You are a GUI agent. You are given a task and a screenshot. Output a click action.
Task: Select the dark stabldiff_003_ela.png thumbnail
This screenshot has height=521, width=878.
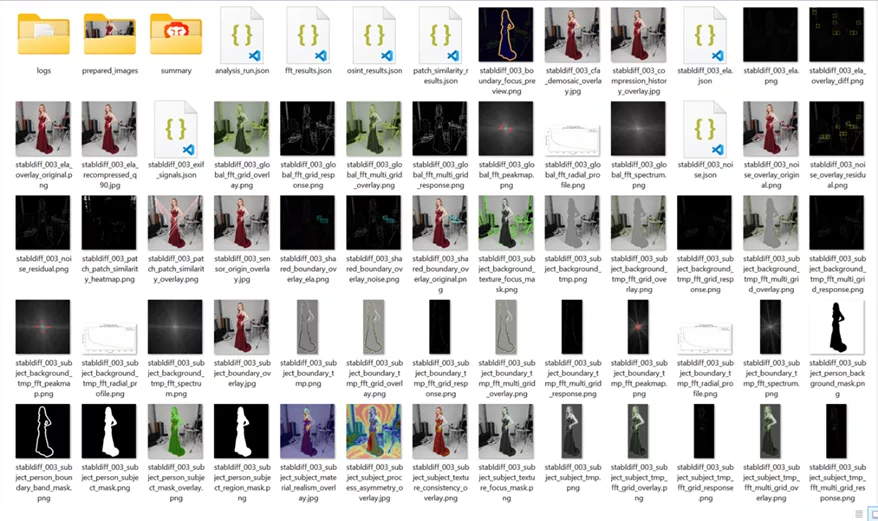pyautogui.click(x=770, y=35)
